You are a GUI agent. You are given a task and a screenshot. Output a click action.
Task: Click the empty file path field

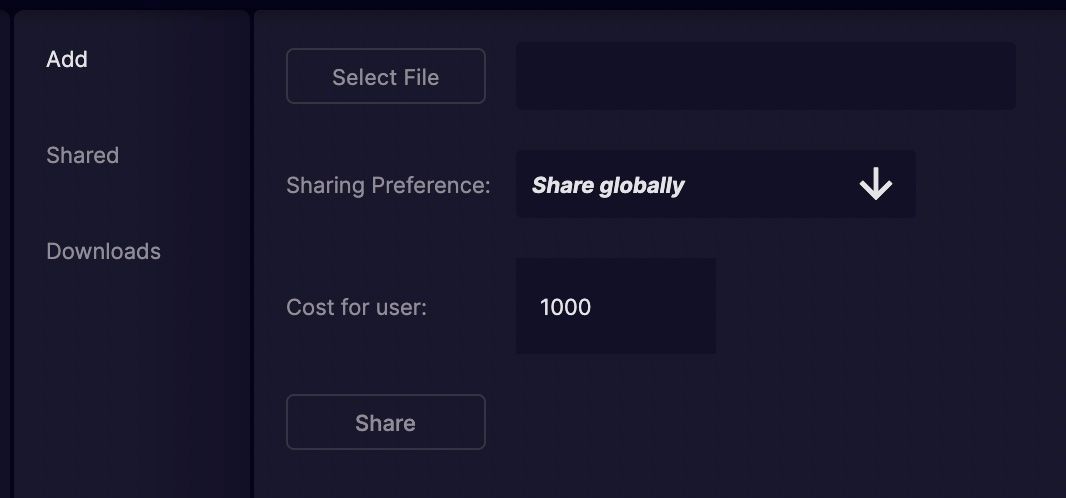(766, 75)
